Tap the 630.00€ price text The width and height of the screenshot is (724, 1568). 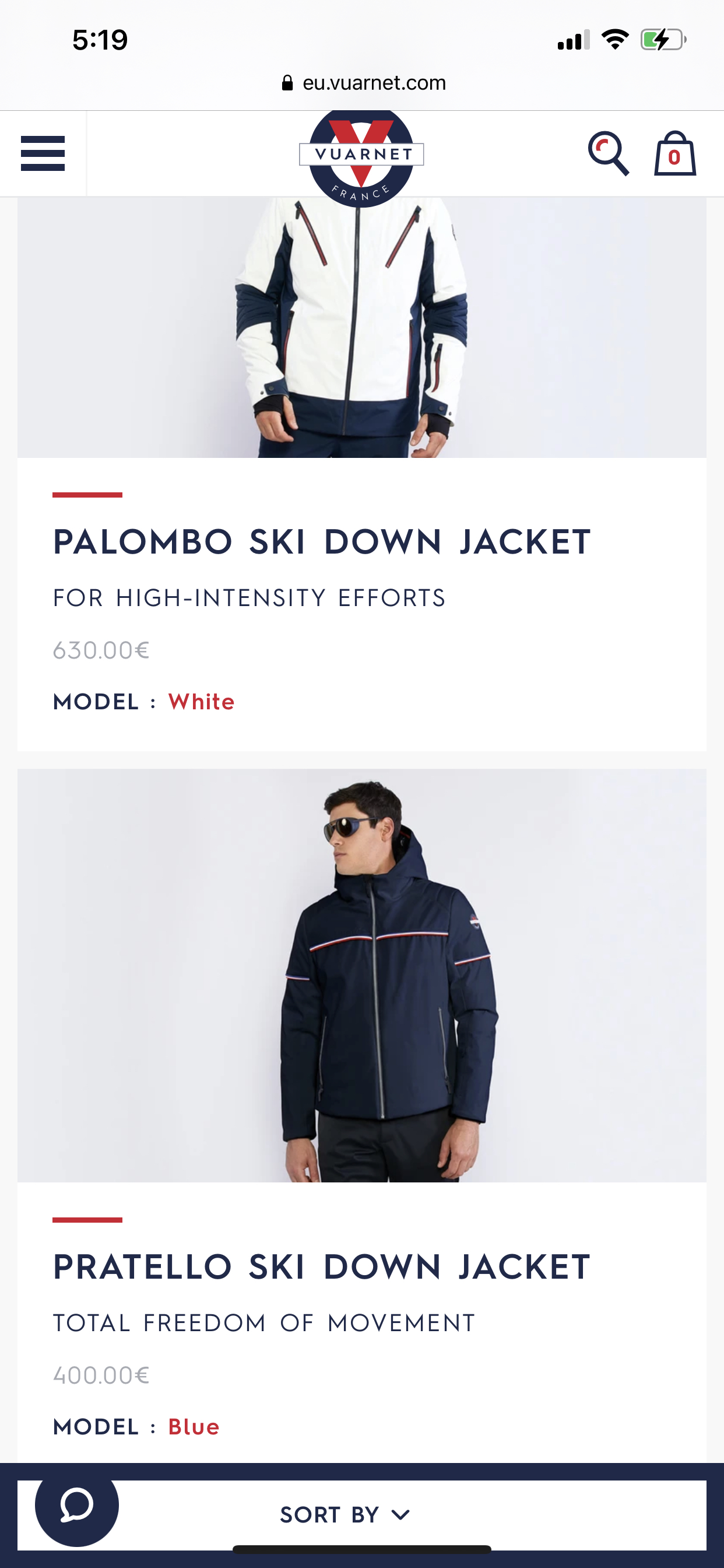pyautogui.click(x=101, y=650)
